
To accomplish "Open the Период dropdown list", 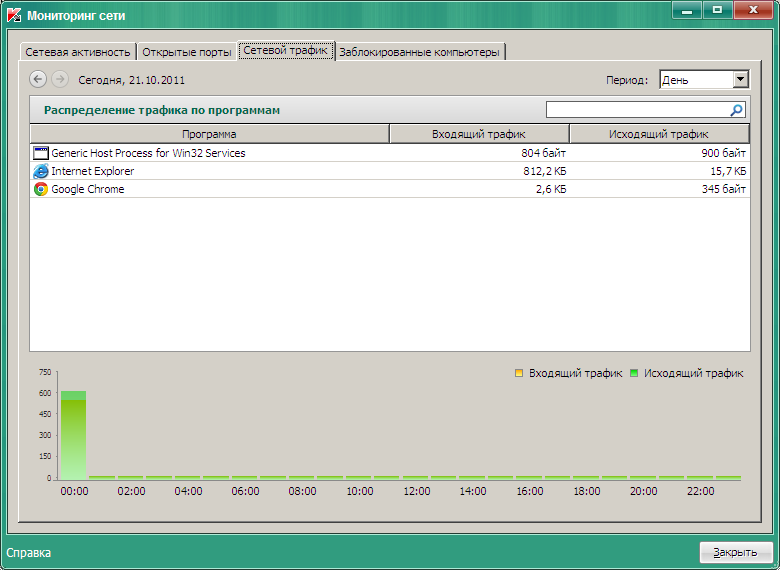I will [740, 79].
